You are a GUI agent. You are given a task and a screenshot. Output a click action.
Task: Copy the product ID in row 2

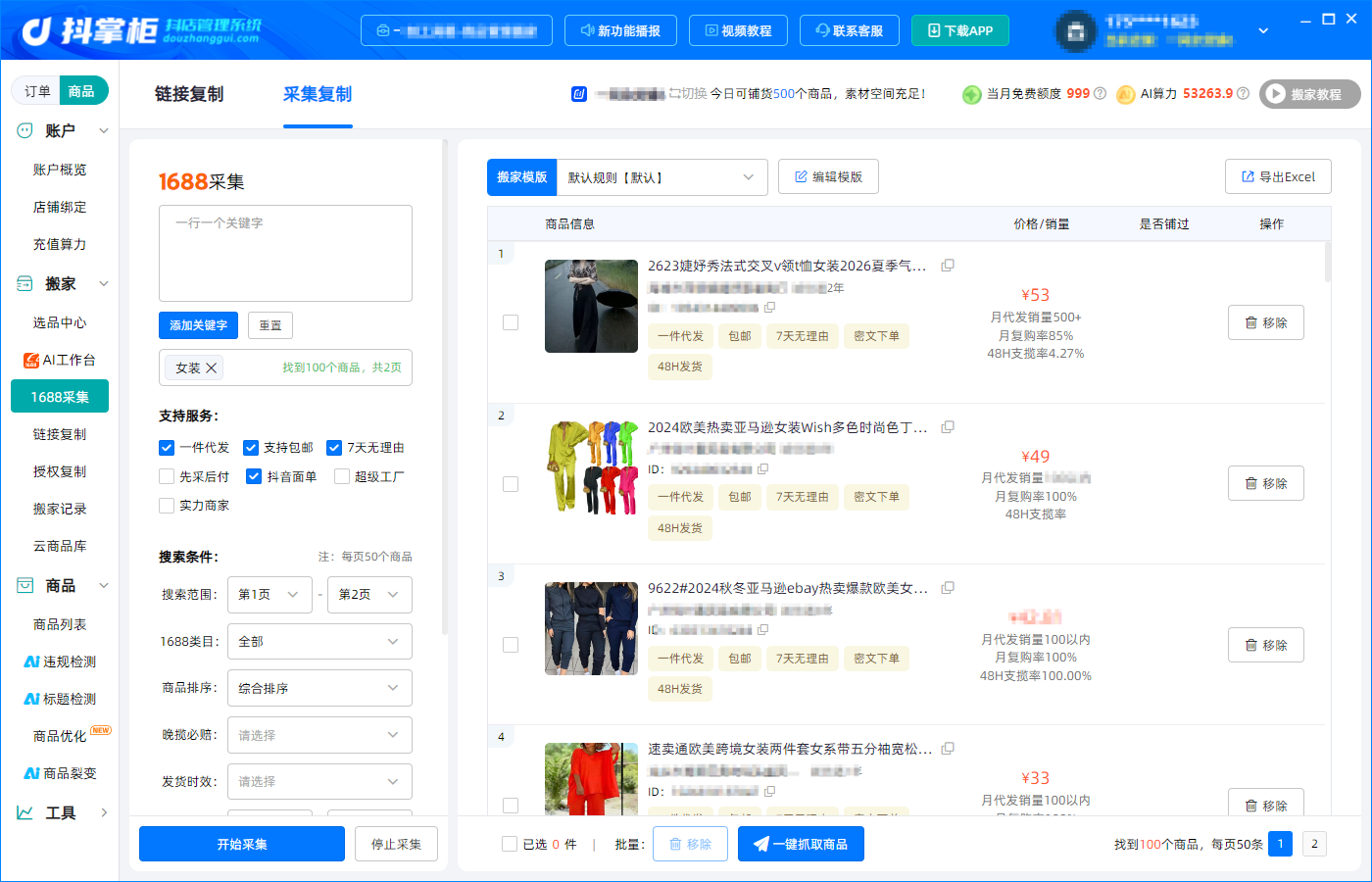tap(762, 468)
